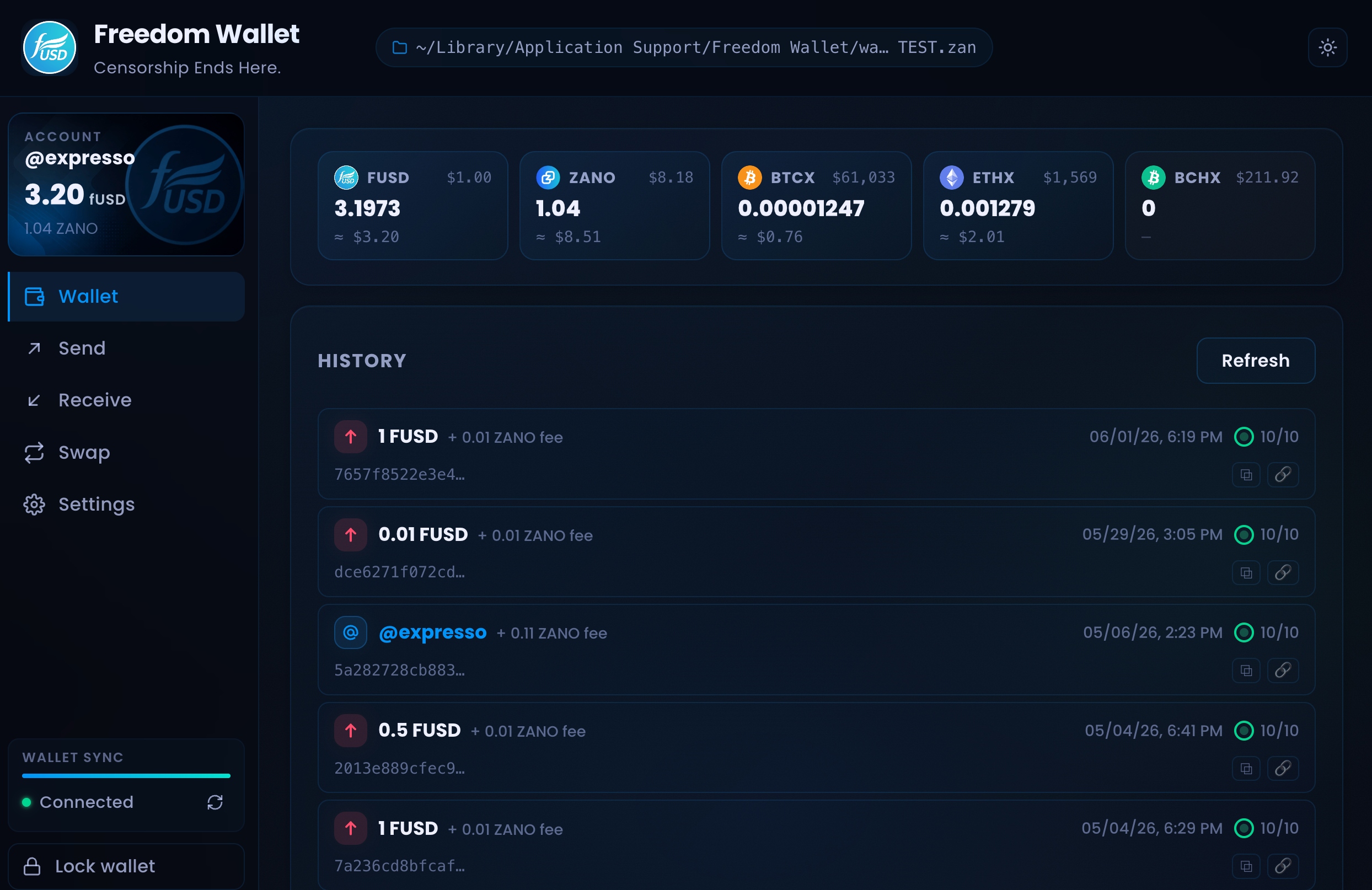Viewport: 1372px width, 890px height.
Task: Click transaction hash dce6271f072cd…
Action: pyautogui.click(x=399, y=572)
